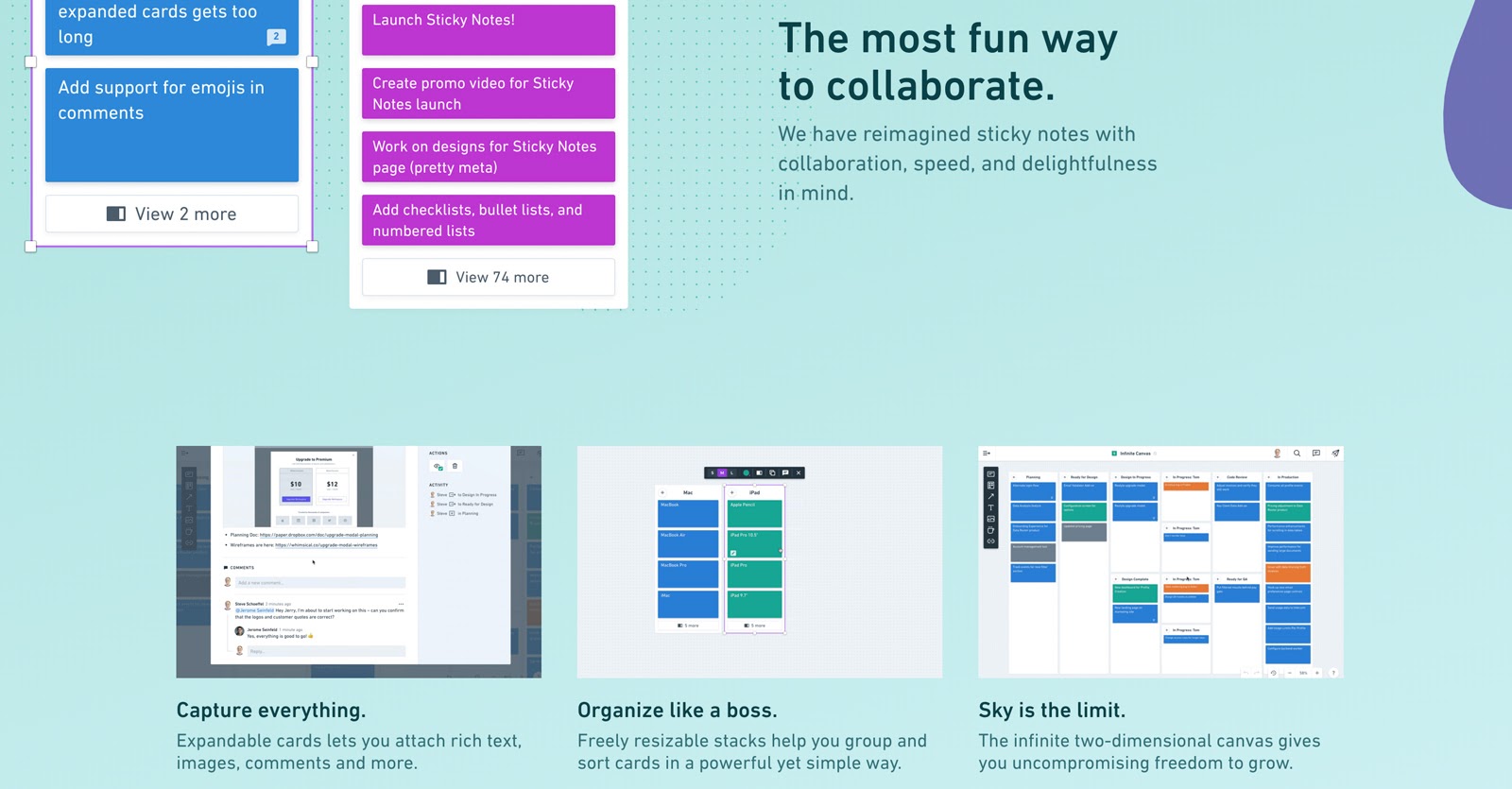Select the Apple Pencil card in iPad stack

point(754,513)
